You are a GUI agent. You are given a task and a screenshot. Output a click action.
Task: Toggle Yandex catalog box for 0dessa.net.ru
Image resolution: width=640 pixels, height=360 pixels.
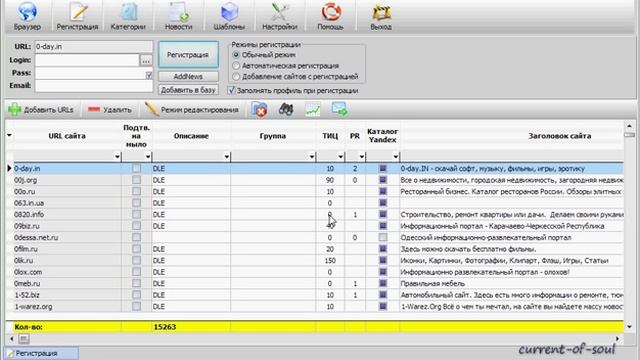tap(383, 237)
